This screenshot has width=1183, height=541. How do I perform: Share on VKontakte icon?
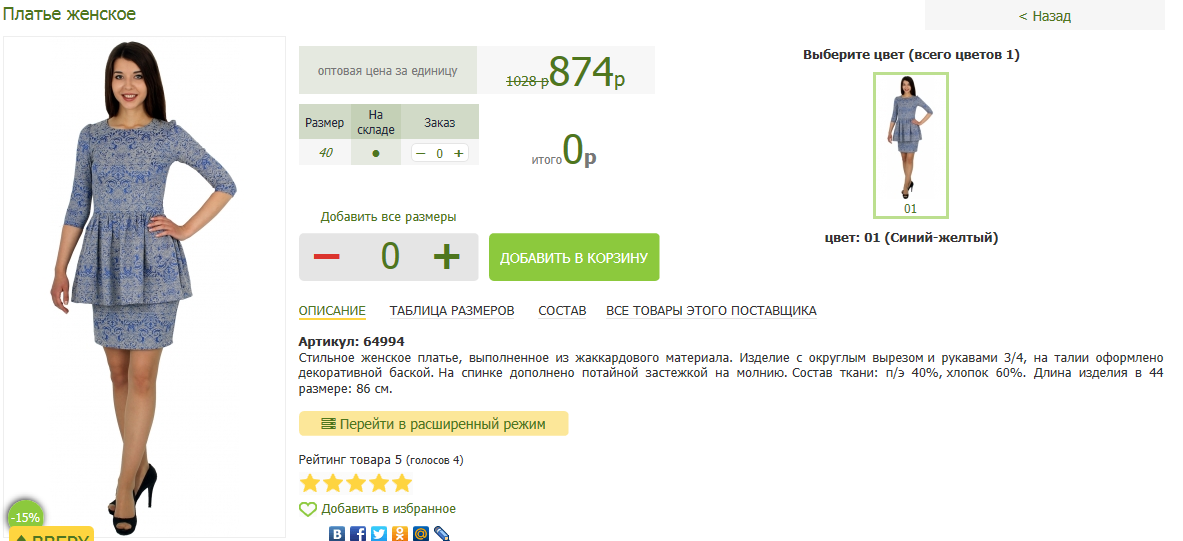(337, 533)
